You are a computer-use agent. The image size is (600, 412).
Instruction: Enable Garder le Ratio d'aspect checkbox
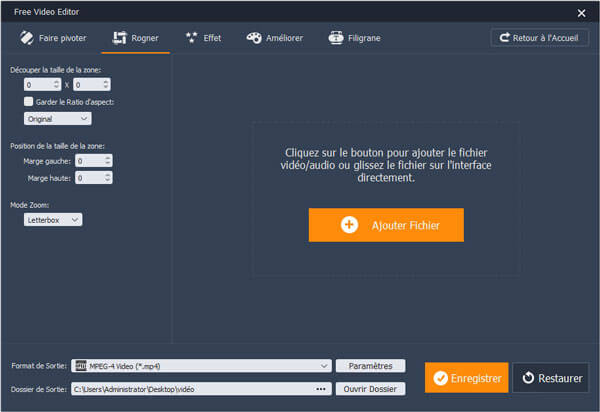click(29, 101)
